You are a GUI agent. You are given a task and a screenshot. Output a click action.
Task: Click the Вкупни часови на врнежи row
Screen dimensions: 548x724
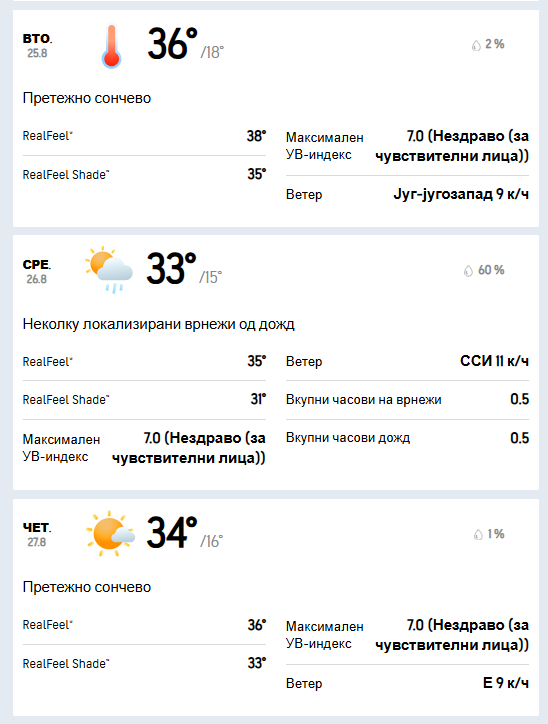(x=407, y=399)
